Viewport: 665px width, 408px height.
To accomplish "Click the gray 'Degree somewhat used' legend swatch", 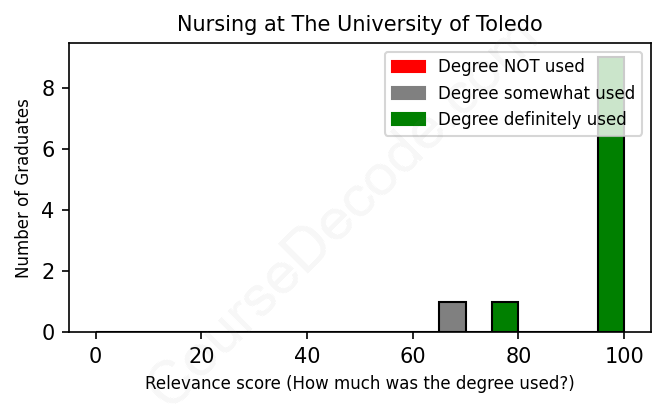I will tap(408, 93).
